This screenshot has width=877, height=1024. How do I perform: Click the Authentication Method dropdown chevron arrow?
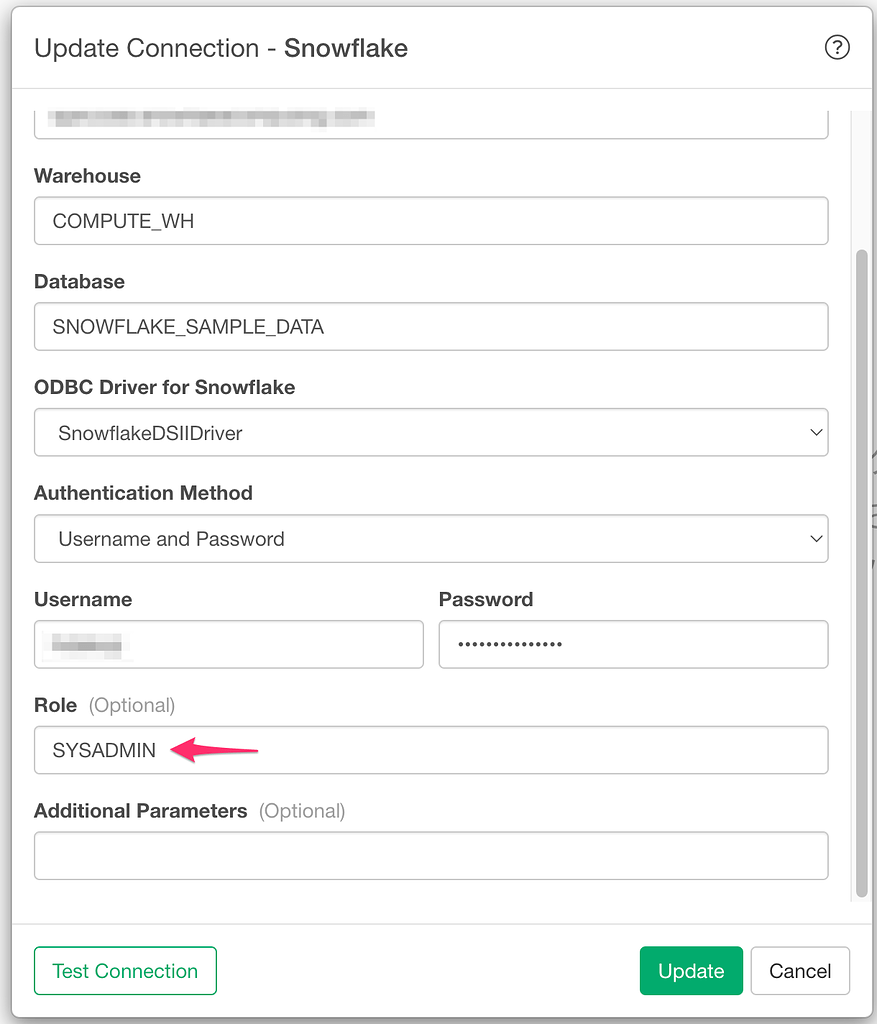point(816,539)
